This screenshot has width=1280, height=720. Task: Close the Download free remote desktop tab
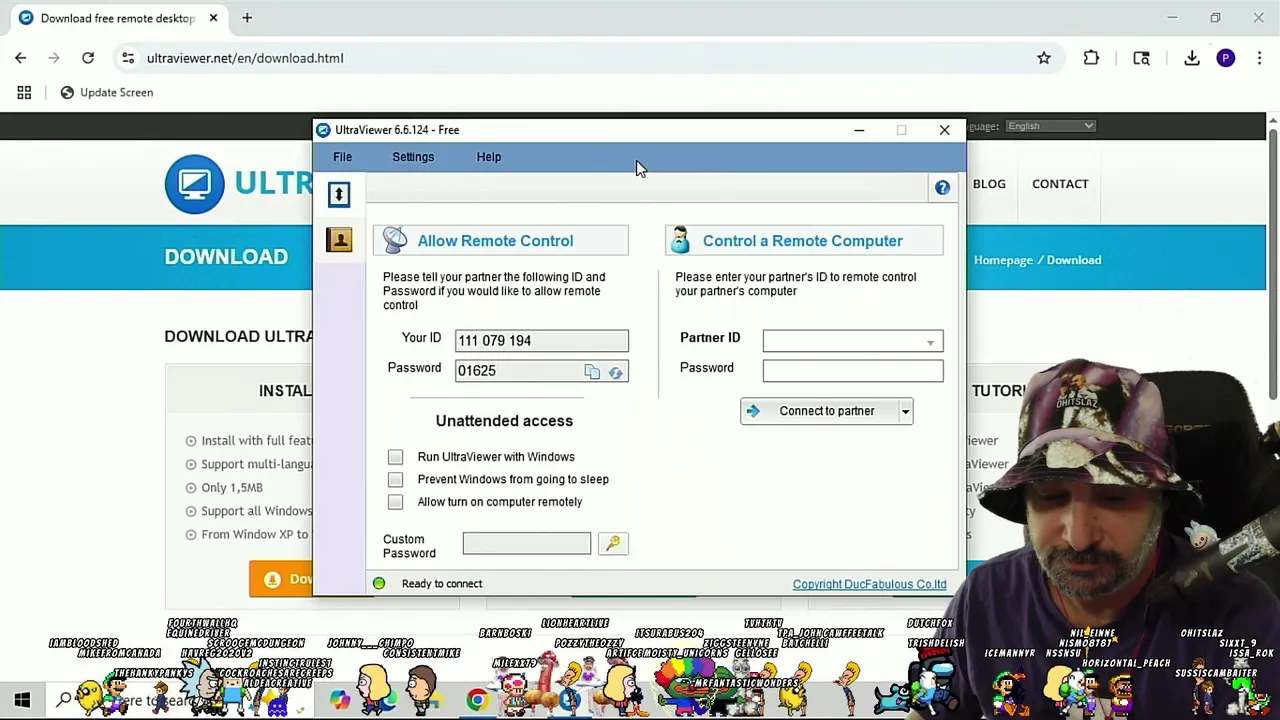213,18
